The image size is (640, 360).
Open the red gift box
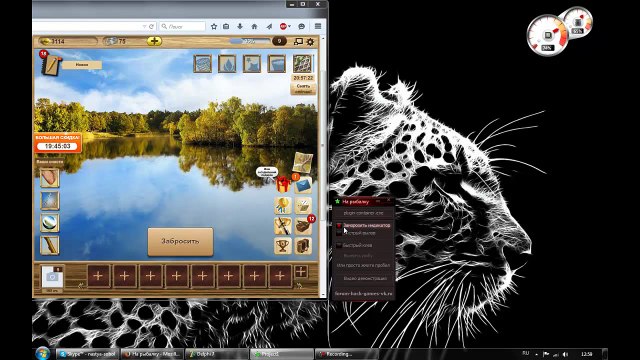coord(282,184)
